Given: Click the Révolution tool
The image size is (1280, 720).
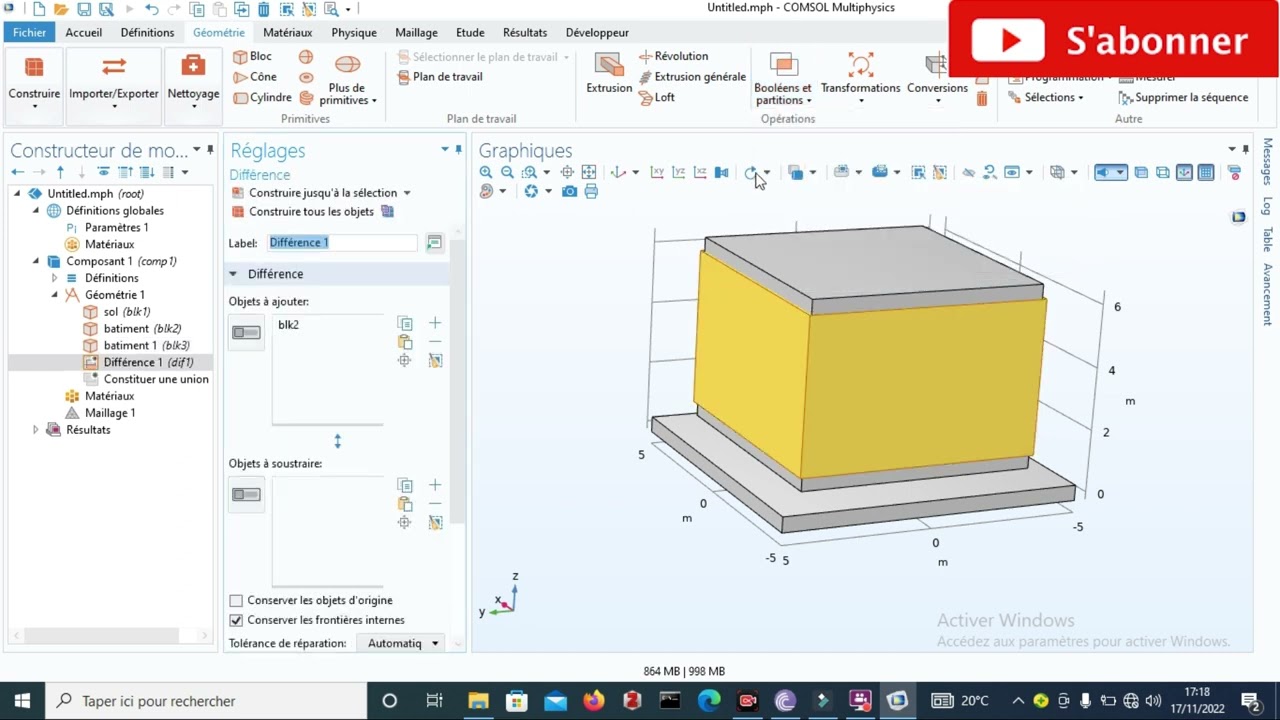Looking at the screenshot, I should 673,57.
